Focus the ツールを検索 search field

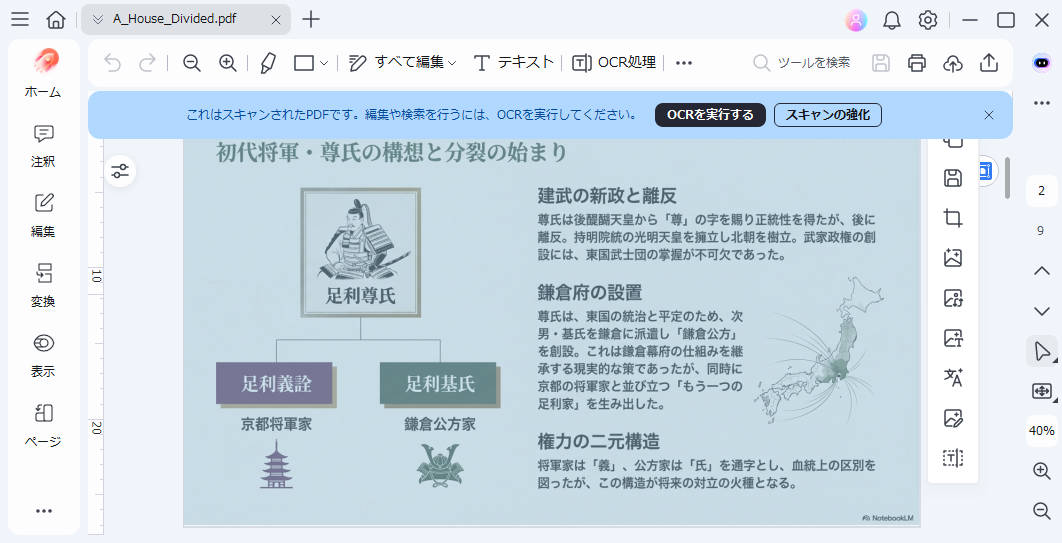coord(801,63)
